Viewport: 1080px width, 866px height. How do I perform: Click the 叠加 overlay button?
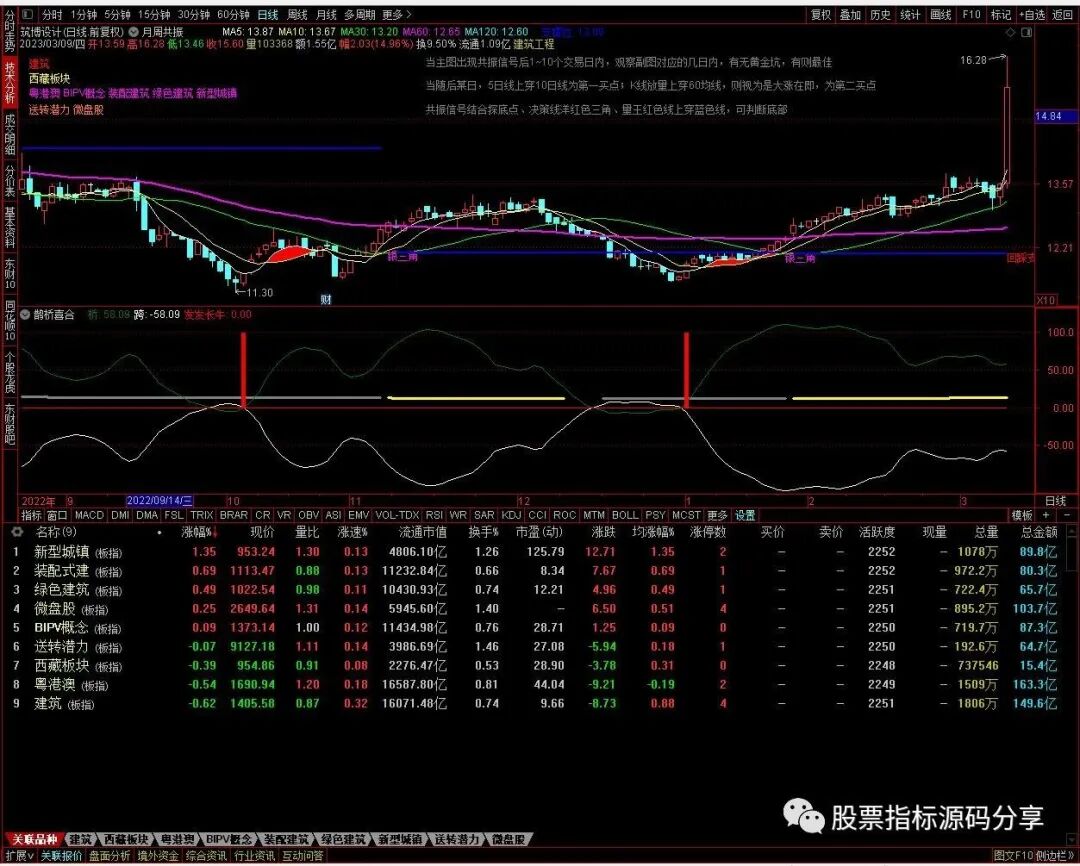[x=850, y=14]
